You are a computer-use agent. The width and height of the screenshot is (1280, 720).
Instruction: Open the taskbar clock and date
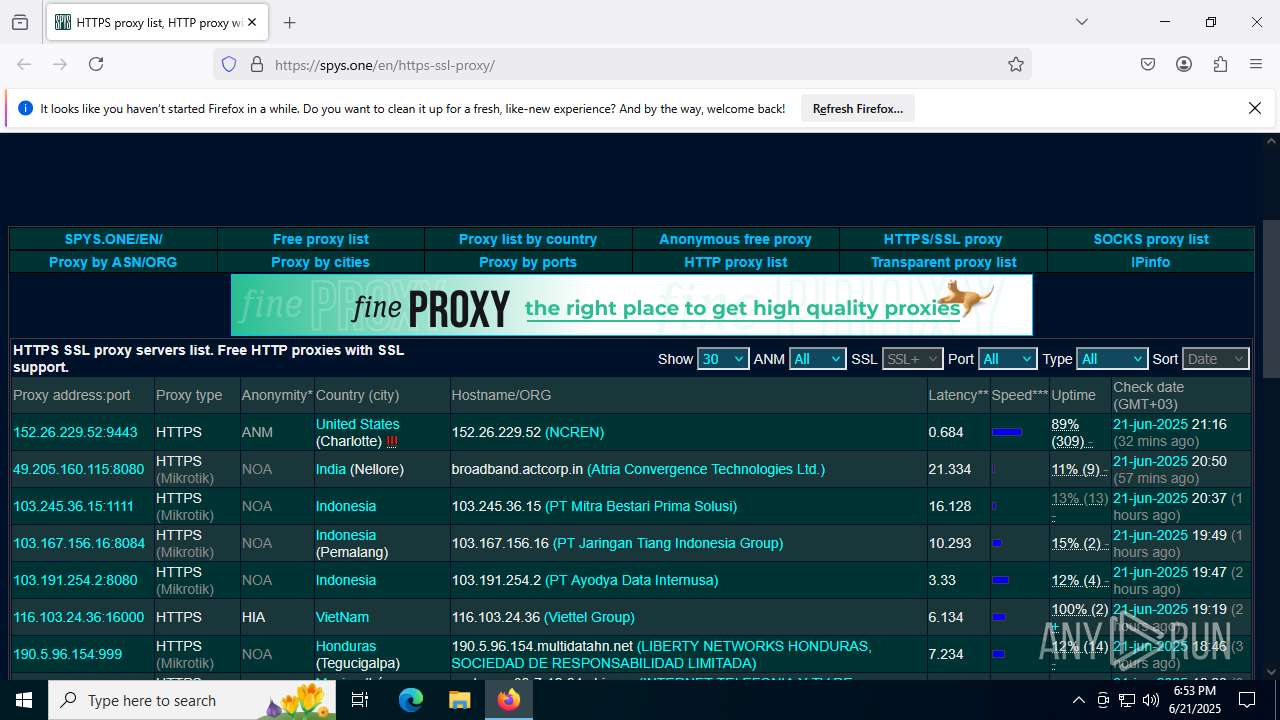1195,700
